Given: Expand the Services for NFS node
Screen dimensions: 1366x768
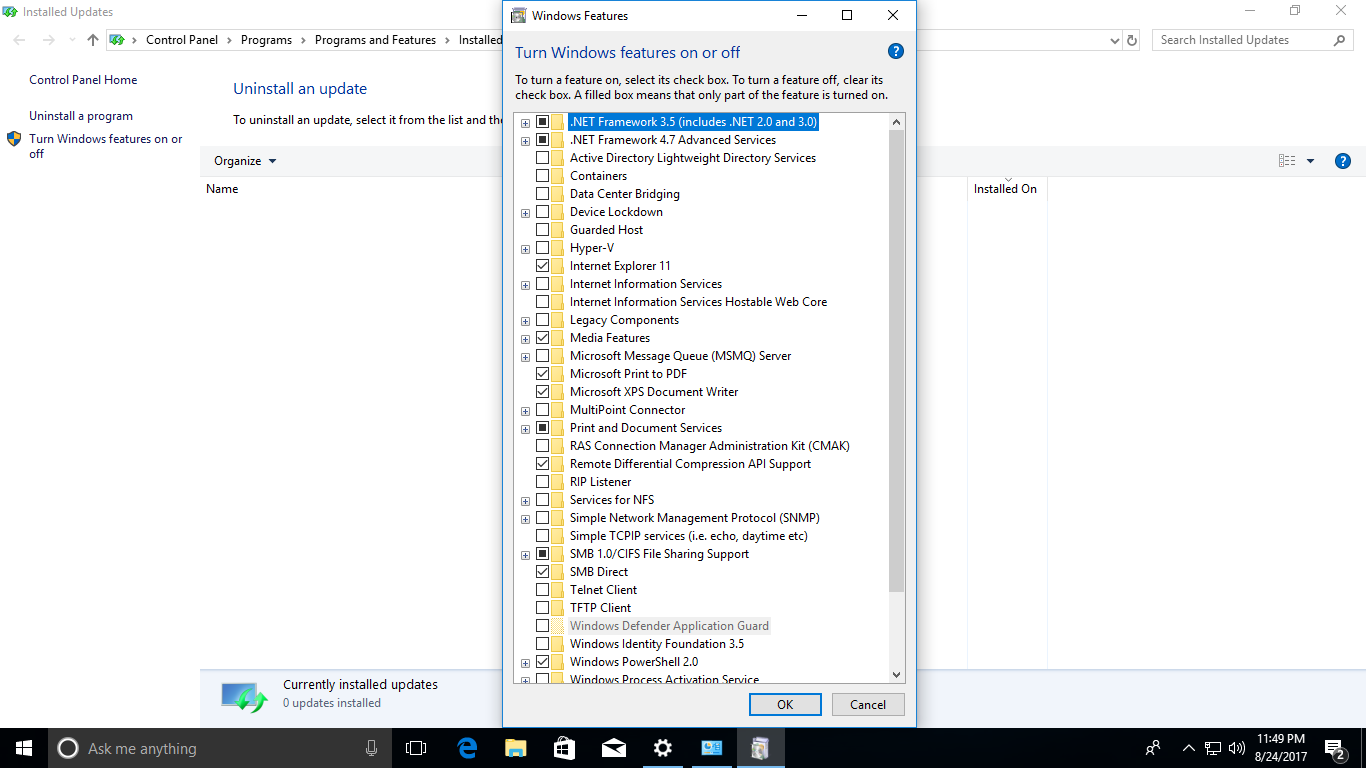Looking at the screenshot, I should pos(525,501).
